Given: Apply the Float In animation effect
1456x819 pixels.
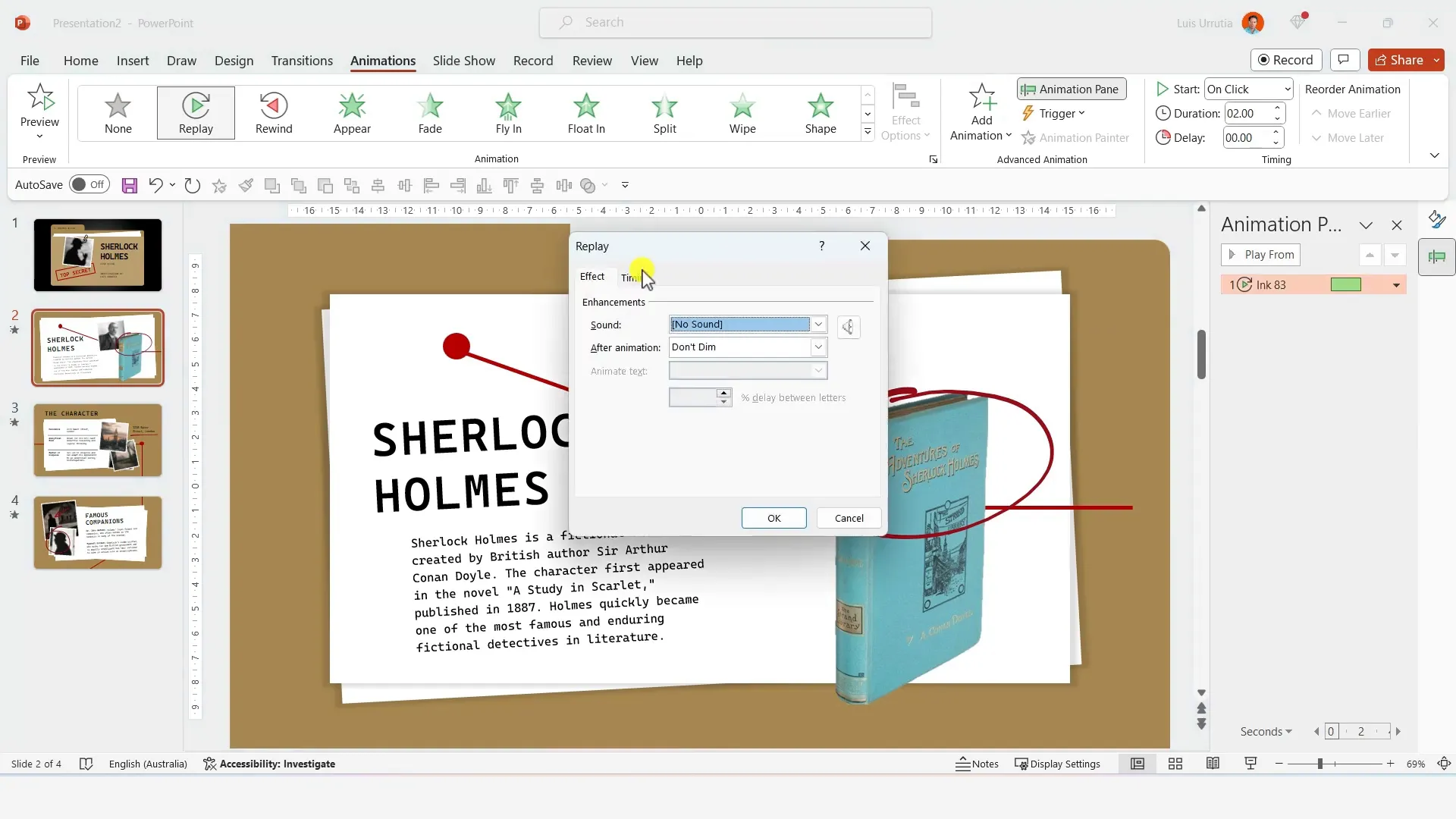Looking at the screenshot, I should [x=586, y=113].
